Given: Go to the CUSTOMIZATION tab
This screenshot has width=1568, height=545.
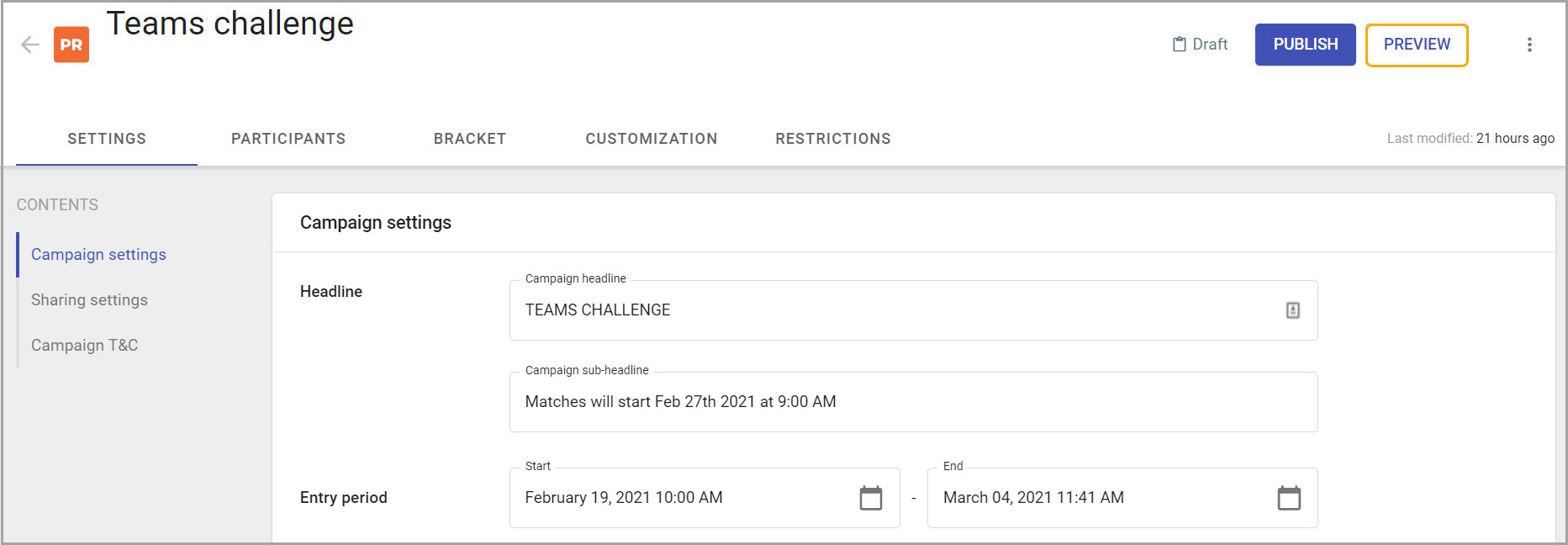Looking at the screenshot, I should click(x=652, y=139).
